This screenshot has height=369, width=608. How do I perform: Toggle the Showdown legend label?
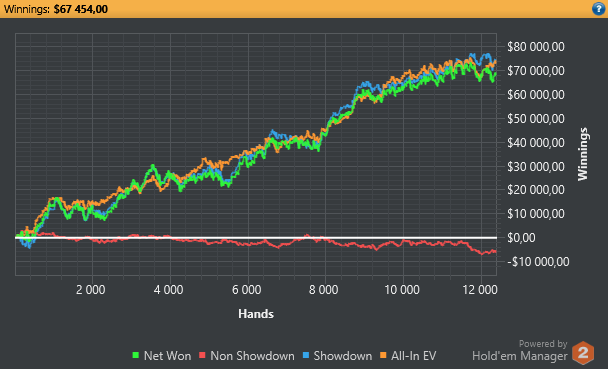(x=343, y=355)
